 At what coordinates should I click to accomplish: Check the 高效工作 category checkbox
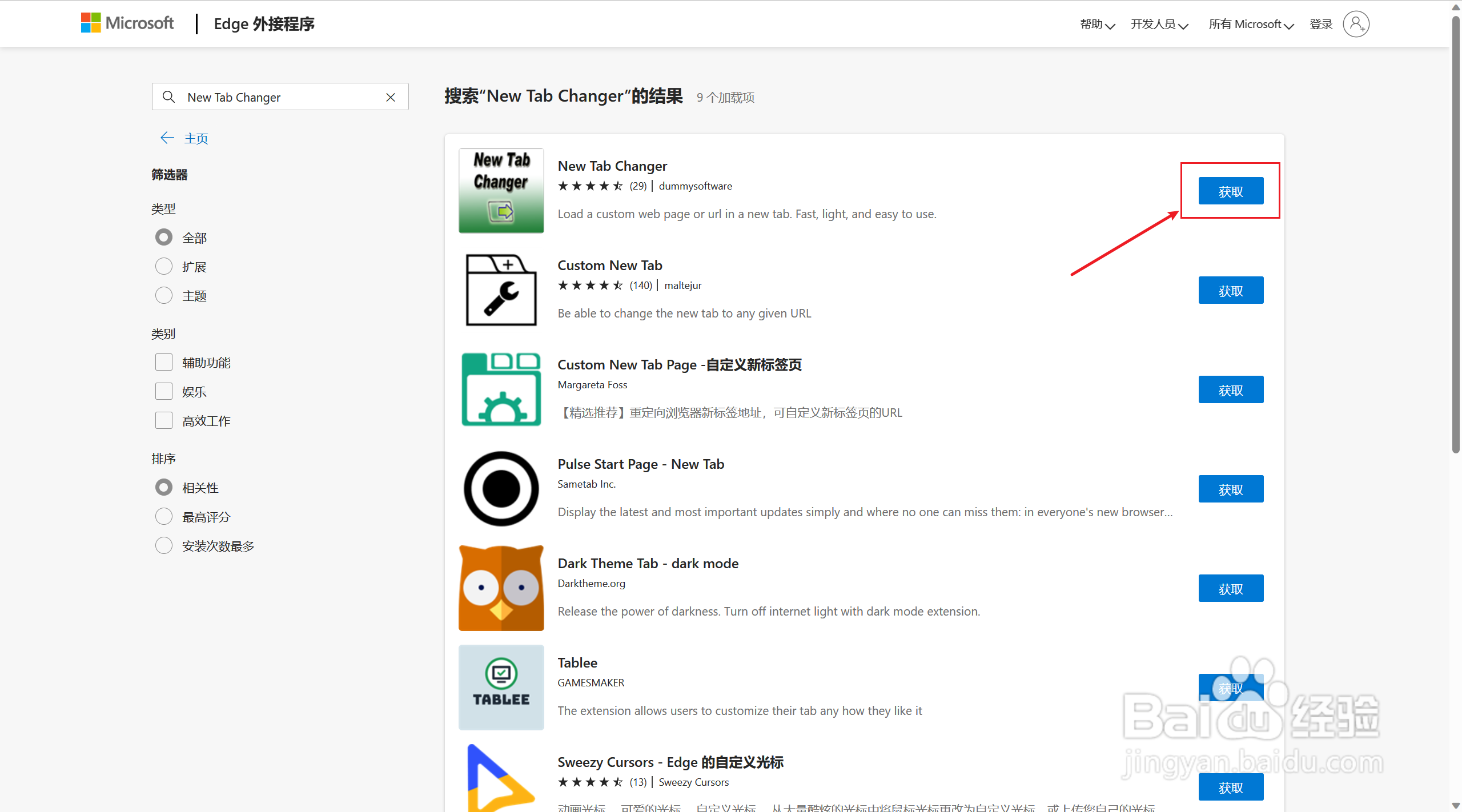pyautogui.click(x=164, y=420)
